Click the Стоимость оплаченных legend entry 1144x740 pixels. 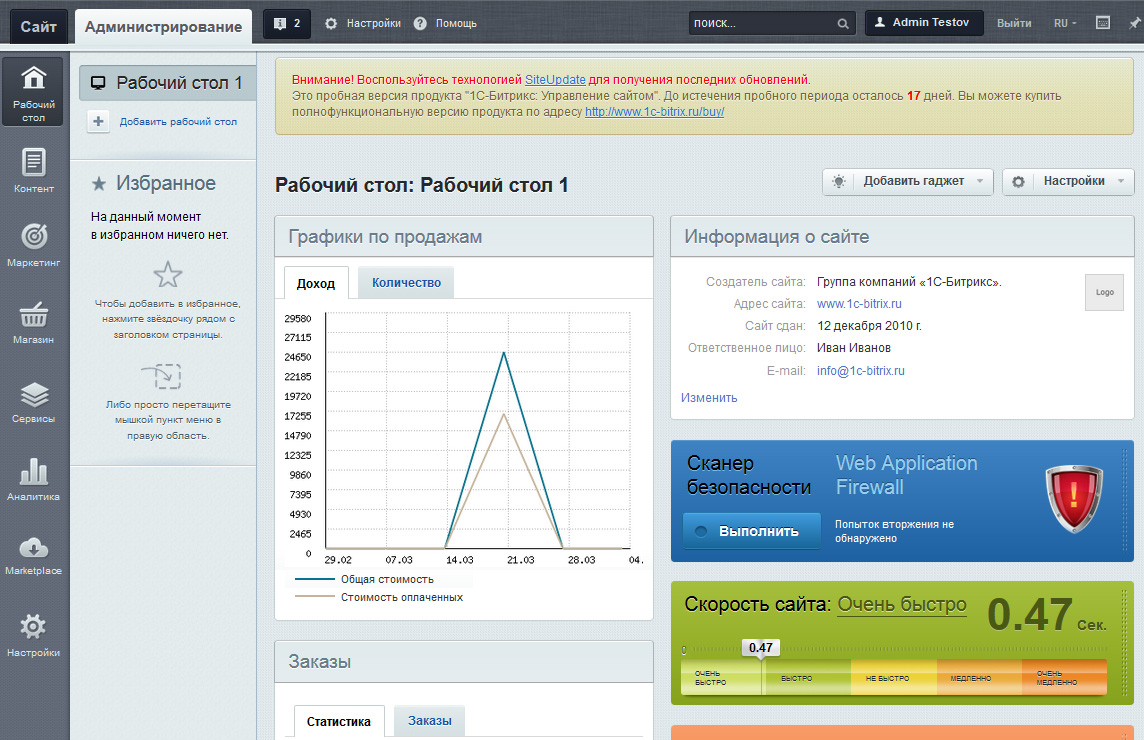coord(379,598)
